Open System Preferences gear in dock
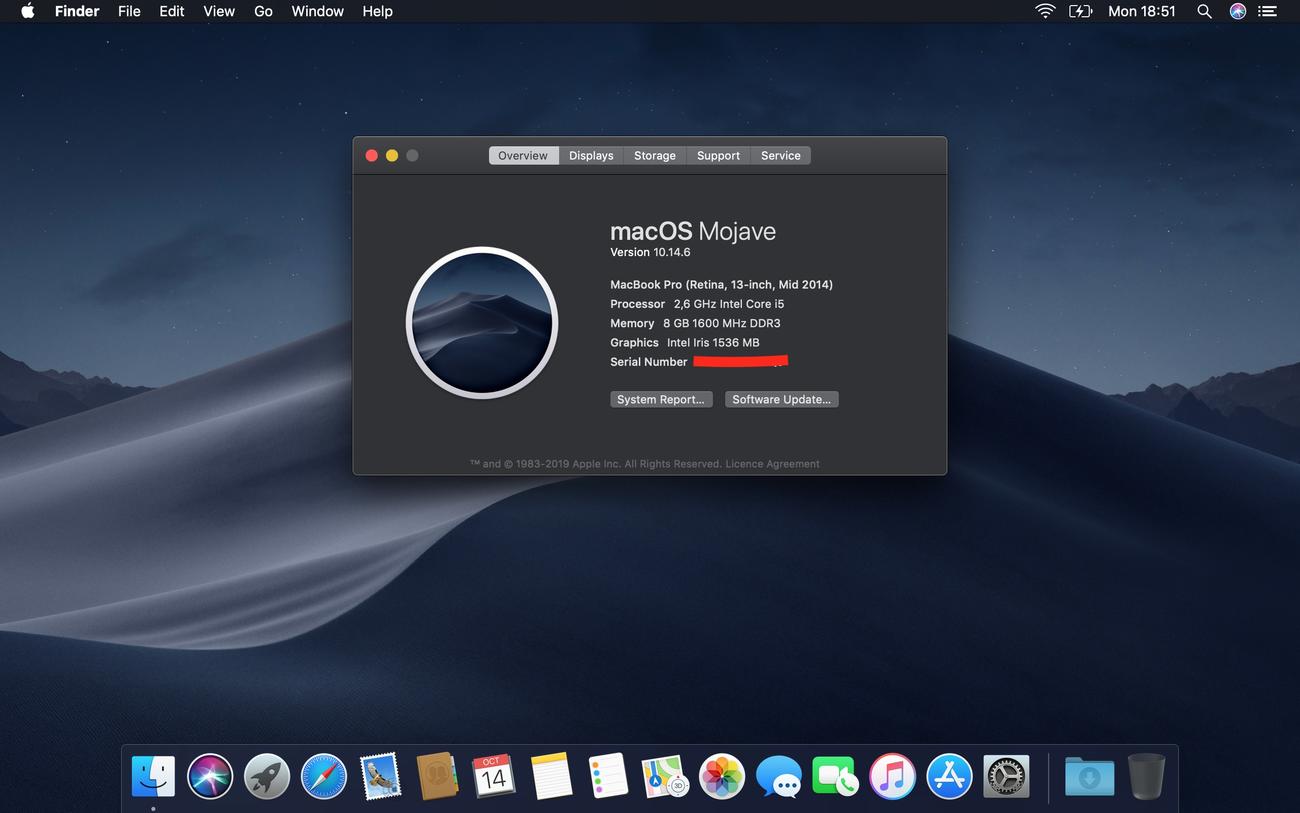This screenshot has width=1300, height=813. 1006,776
